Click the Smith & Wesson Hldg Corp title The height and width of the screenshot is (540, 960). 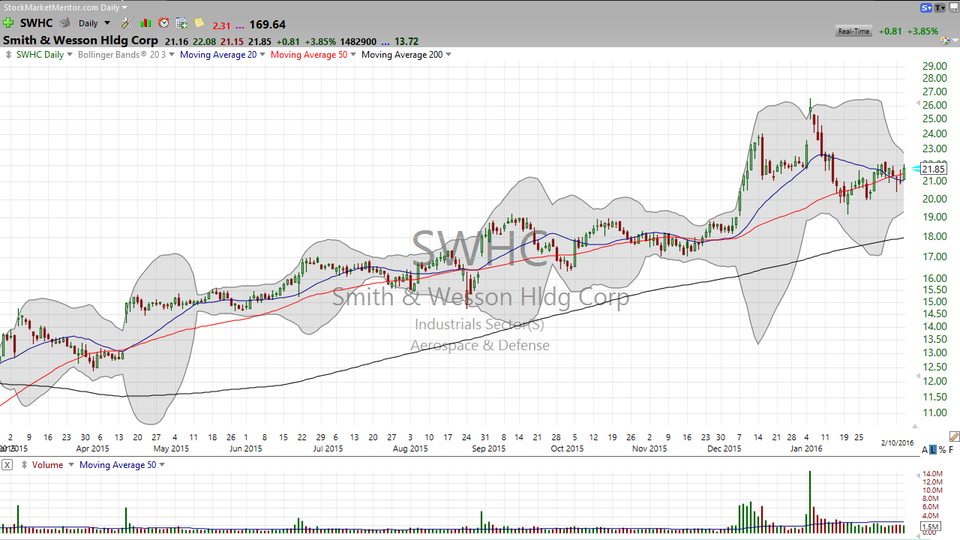[x=80, y=40]
